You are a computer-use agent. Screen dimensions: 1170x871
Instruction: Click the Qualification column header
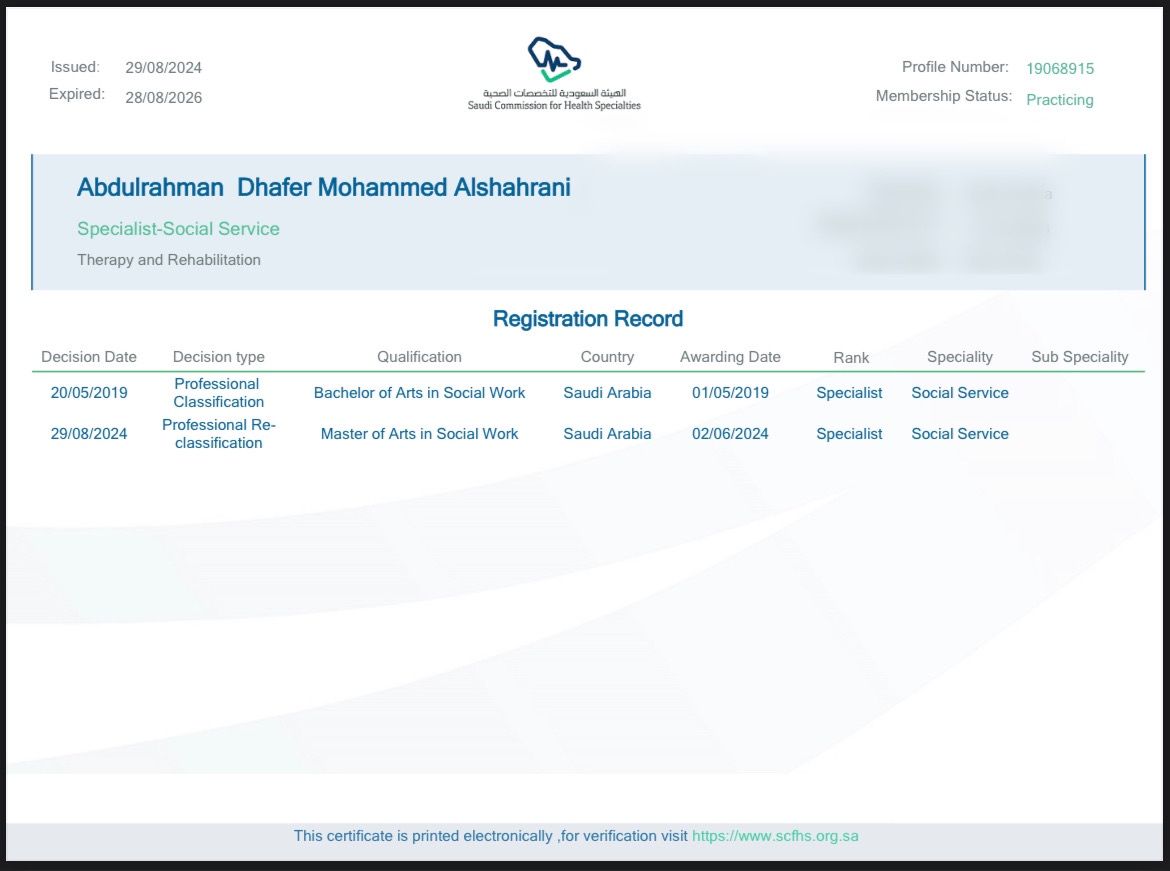point(419,357)
